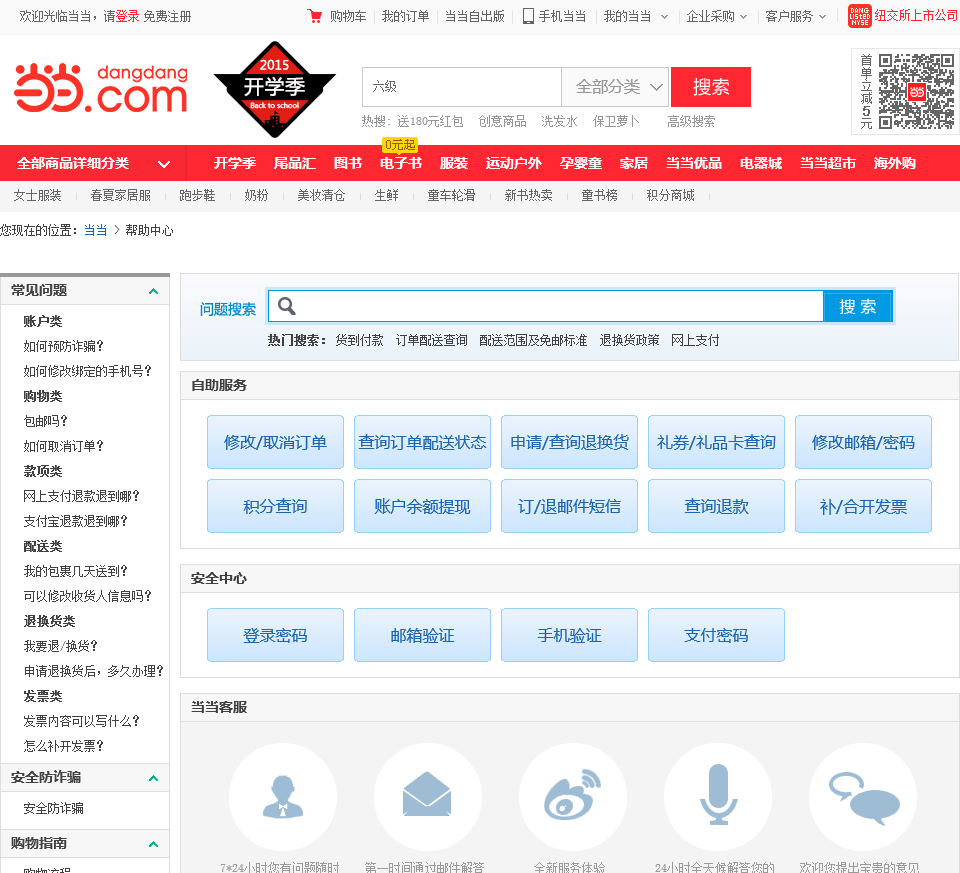Open the 跑步鞋 sub-navigation link
This screenshot has width=960, height=873.
197,196
